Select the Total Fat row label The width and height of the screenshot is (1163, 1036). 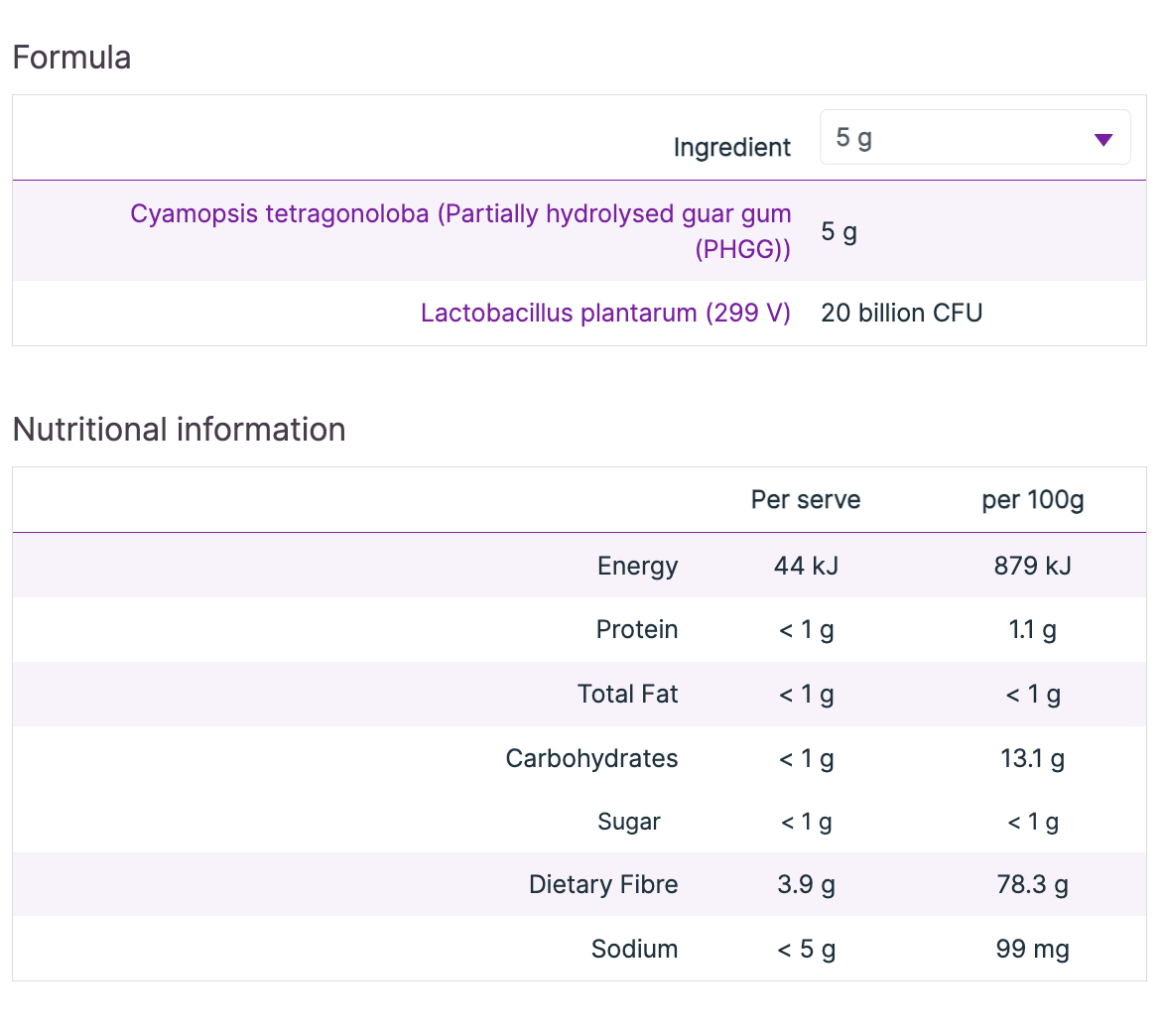click(627, 695)
